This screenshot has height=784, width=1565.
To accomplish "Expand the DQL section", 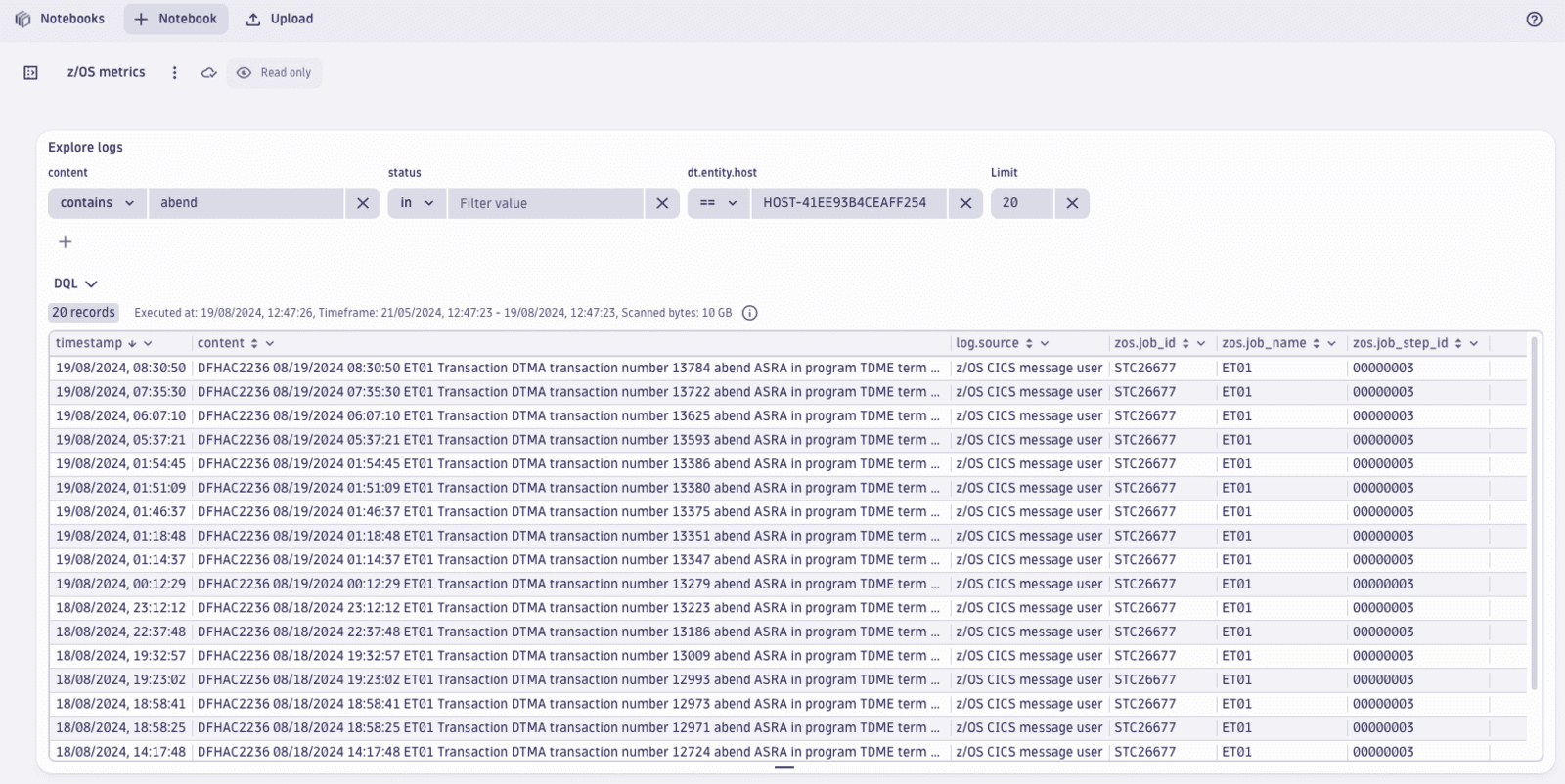I will click(x=75, y=283).
